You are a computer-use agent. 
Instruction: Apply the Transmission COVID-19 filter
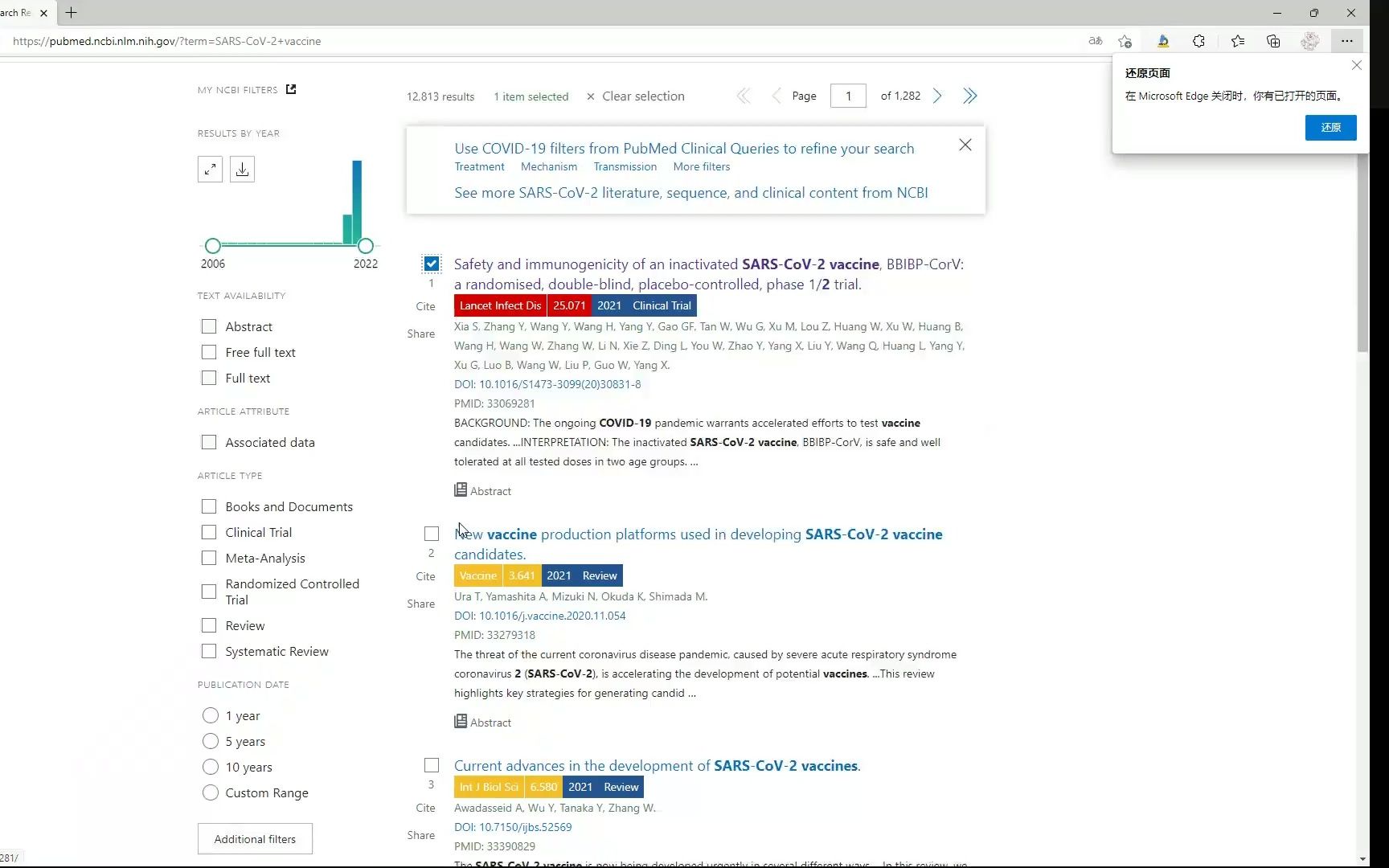point(625,167)
